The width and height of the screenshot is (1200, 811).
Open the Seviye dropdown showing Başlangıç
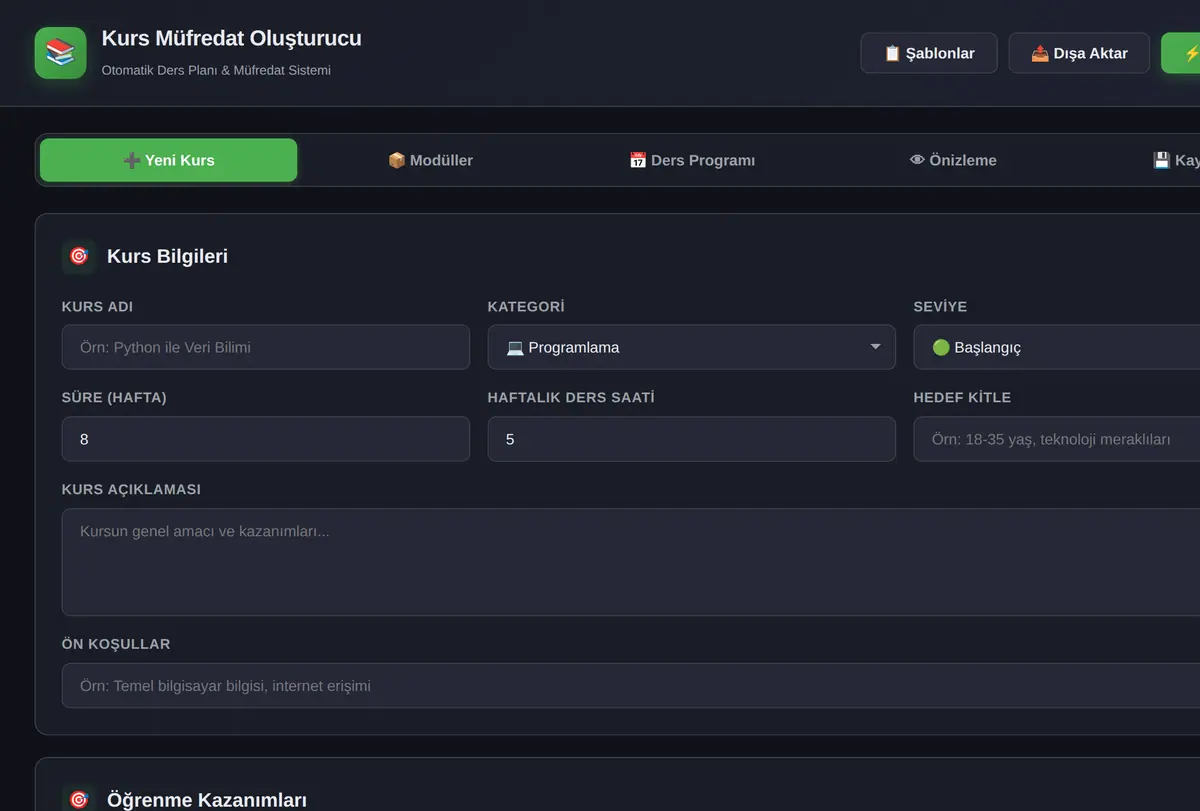coord(1057,347)
